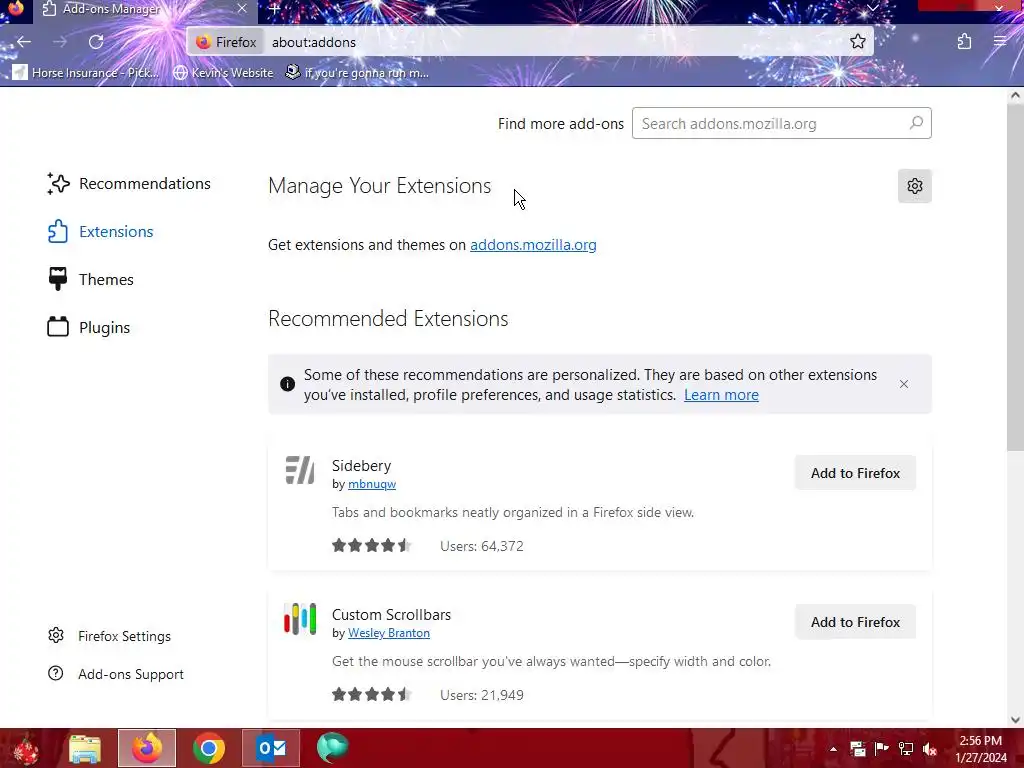Bookmark this page with the star icon
The height and width of the screenshot is (768, 1024).
tap(857, 42)
